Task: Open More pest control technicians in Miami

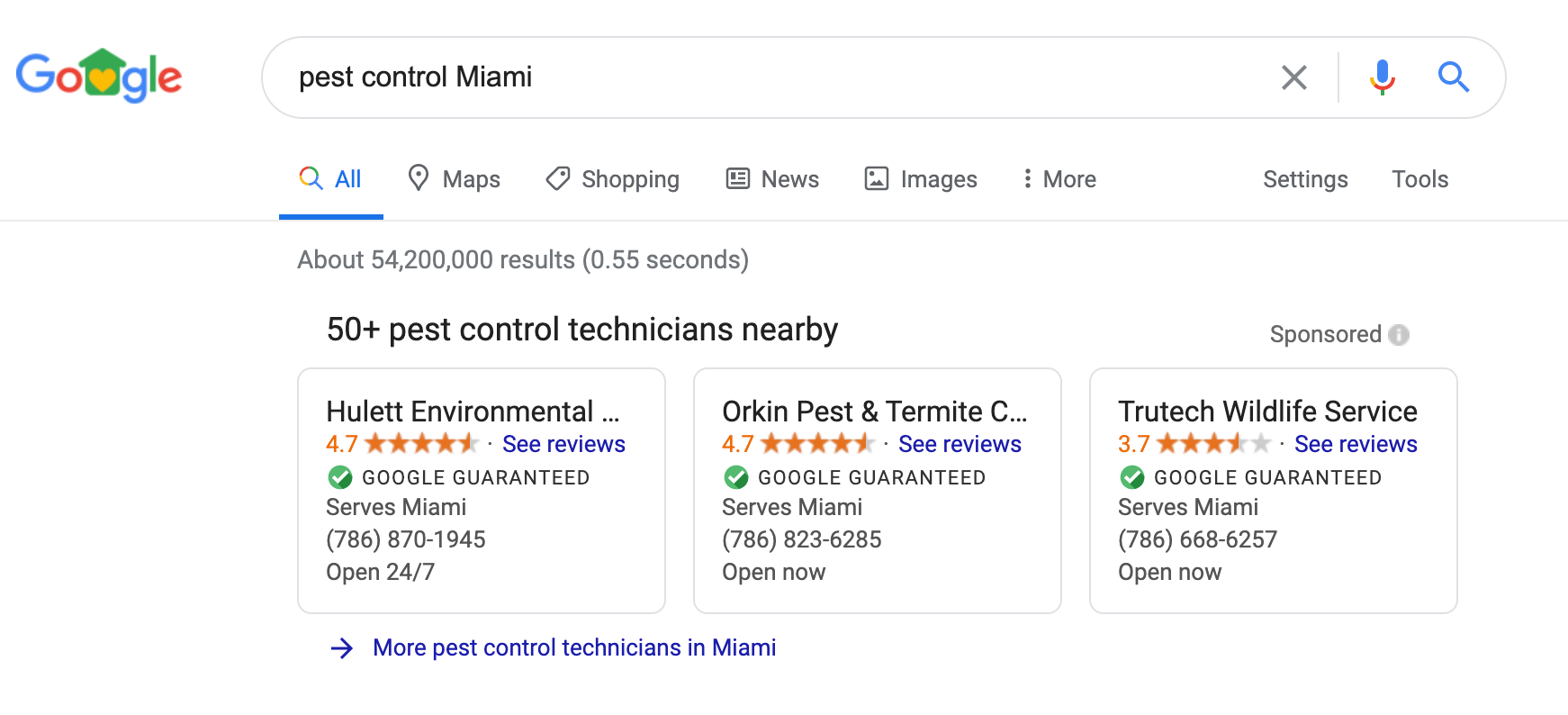Action: point(574,647)
